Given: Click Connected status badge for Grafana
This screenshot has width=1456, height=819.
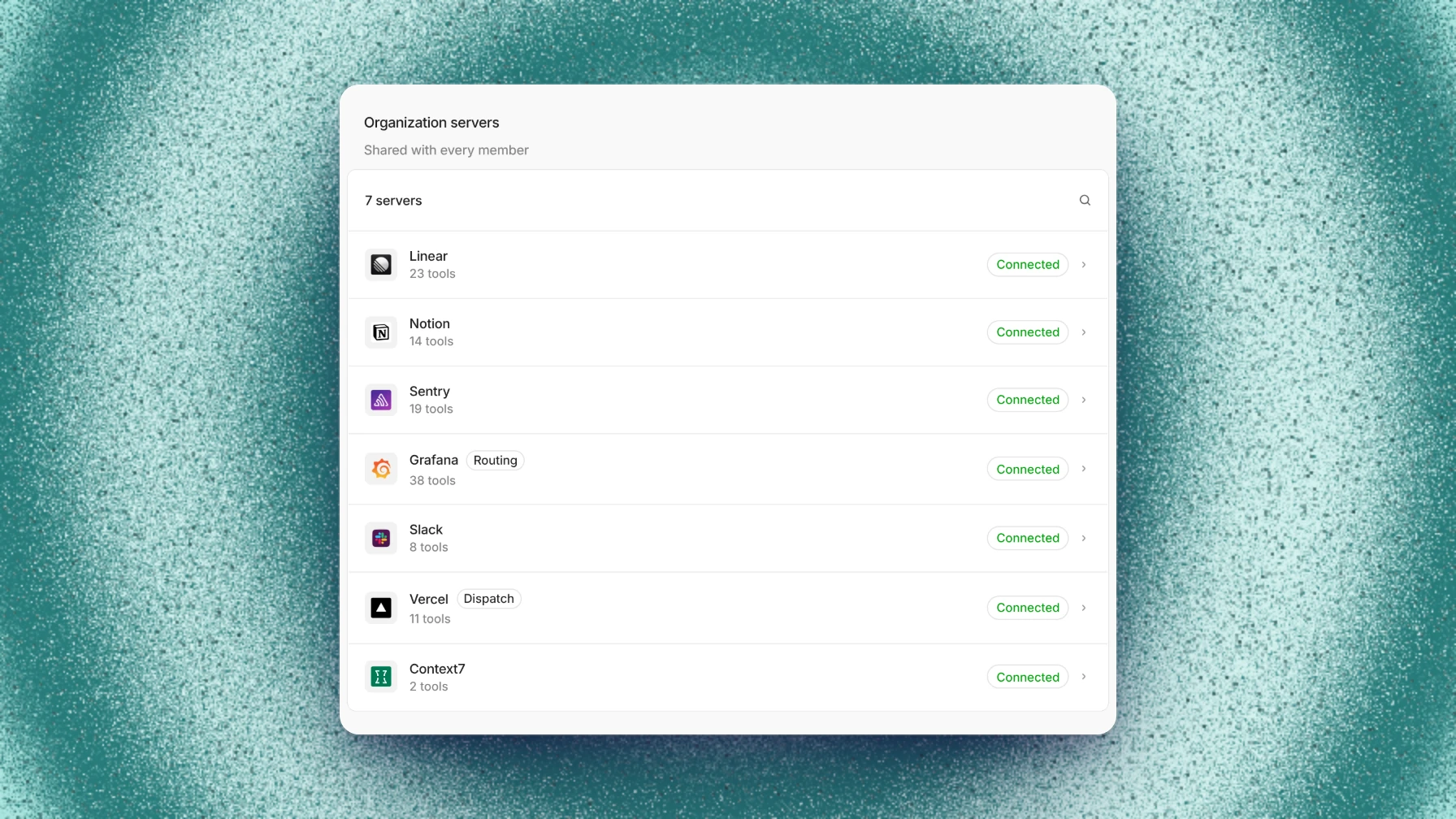Looking at the screenshot, I should point(1028,469).
